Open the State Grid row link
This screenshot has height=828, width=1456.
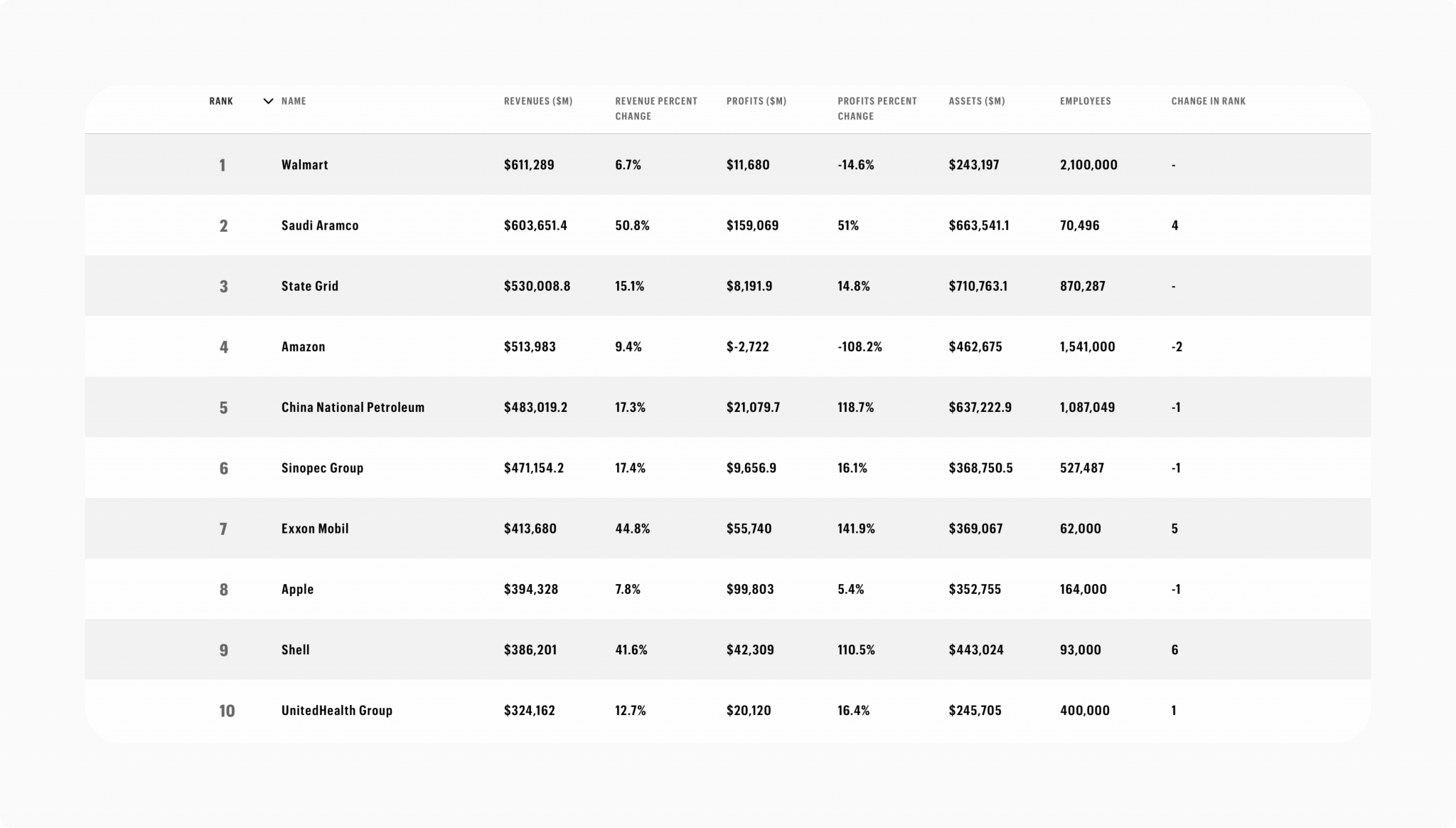[310, 286]
